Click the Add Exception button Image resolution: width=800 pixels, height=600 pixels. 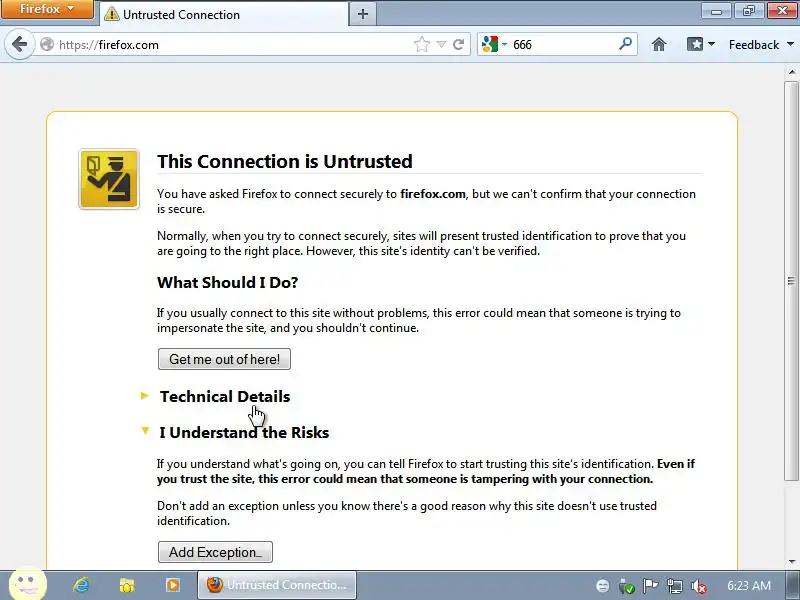point(215,552)
